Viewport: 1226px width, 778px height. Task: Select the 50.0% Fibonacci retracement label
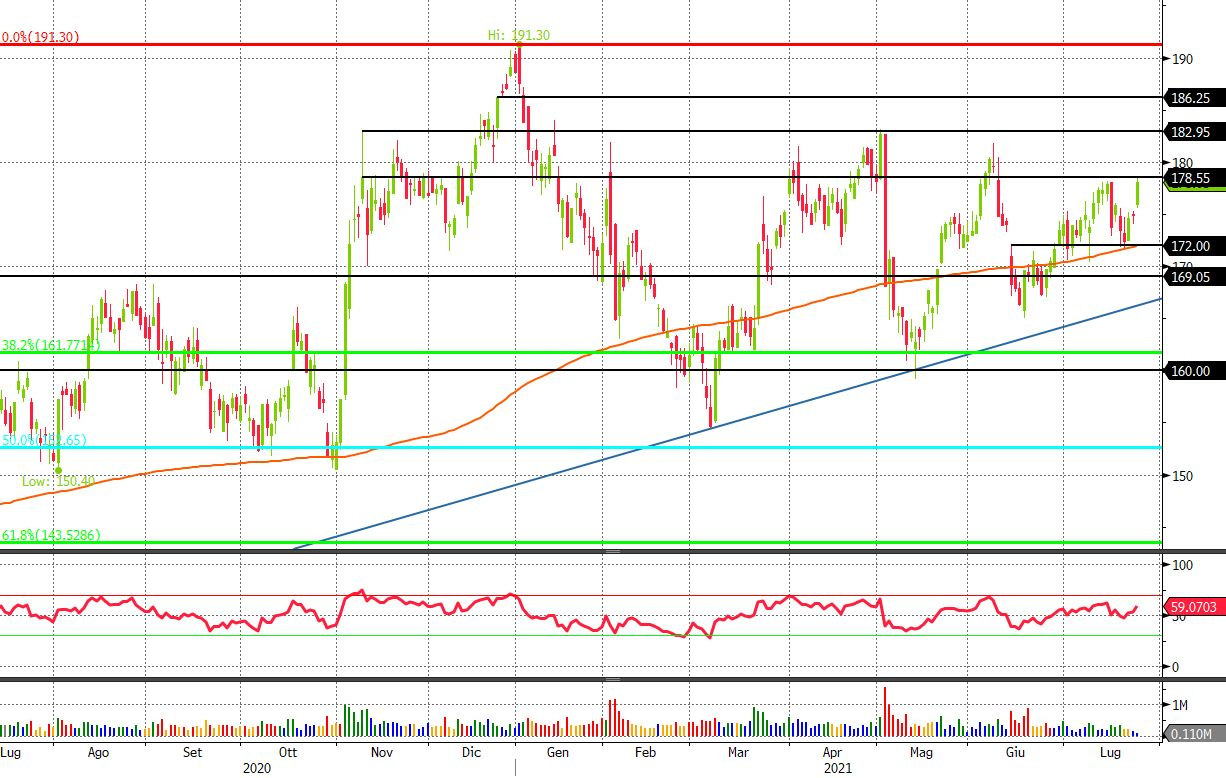[x=44, y=440]
